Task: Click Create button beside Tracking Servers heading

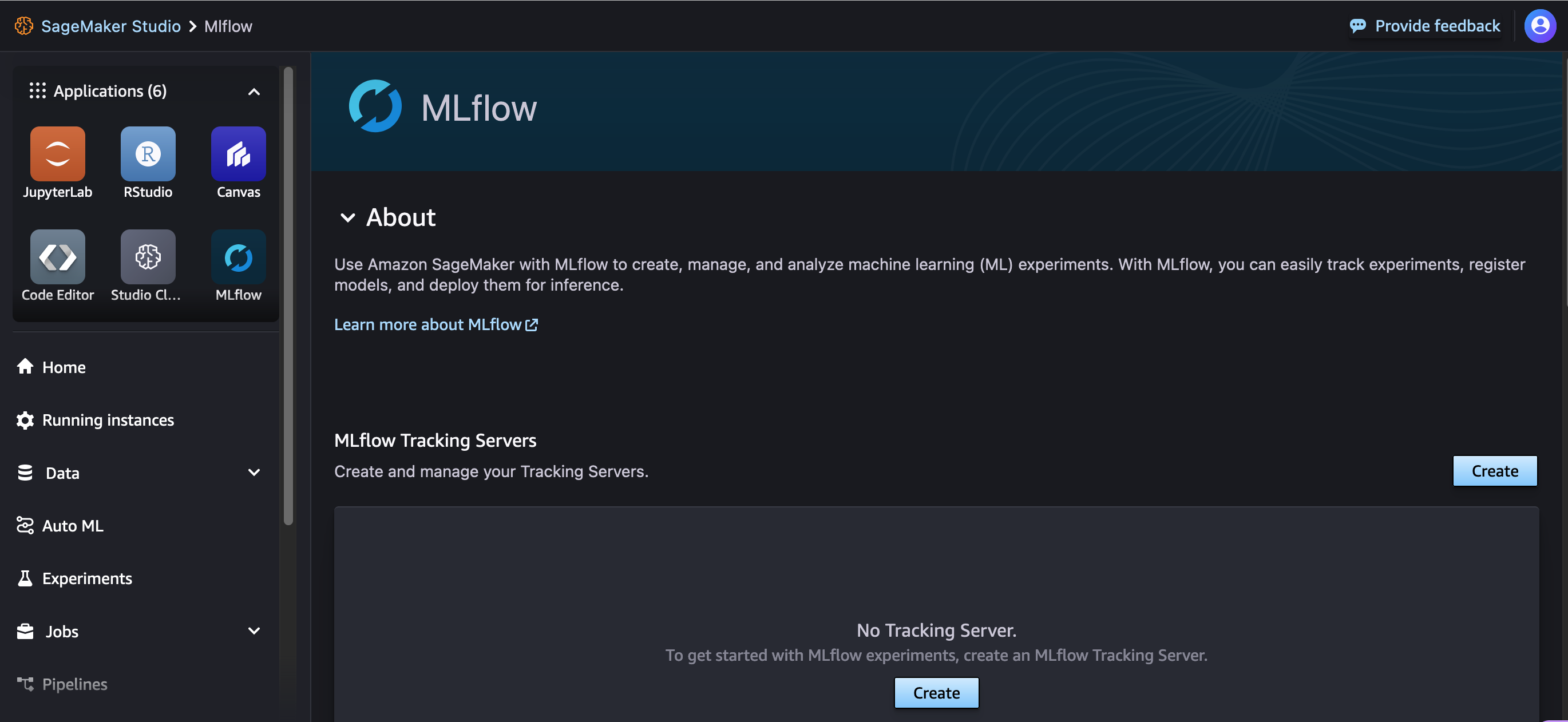Action: 1494,471
